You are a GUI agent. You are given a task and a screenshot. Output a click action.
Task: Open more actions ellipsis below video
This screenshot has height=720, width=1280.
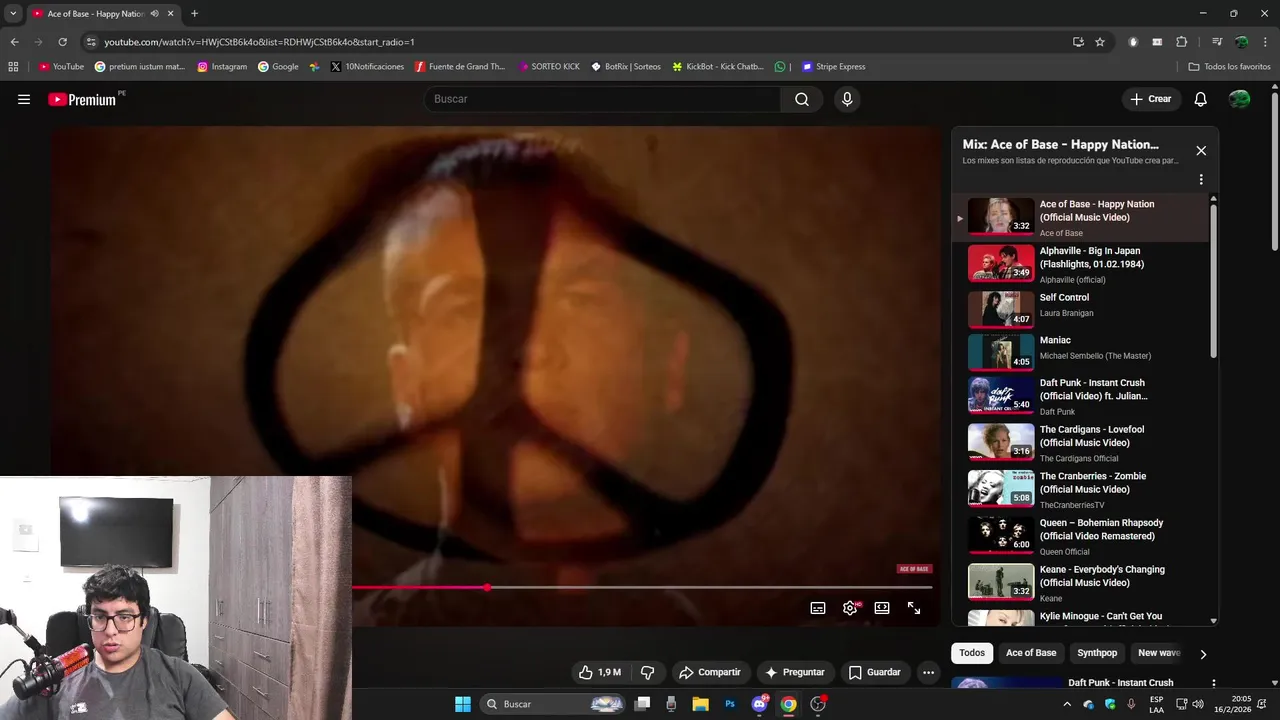pyautogui.click(x=928, y=672)
